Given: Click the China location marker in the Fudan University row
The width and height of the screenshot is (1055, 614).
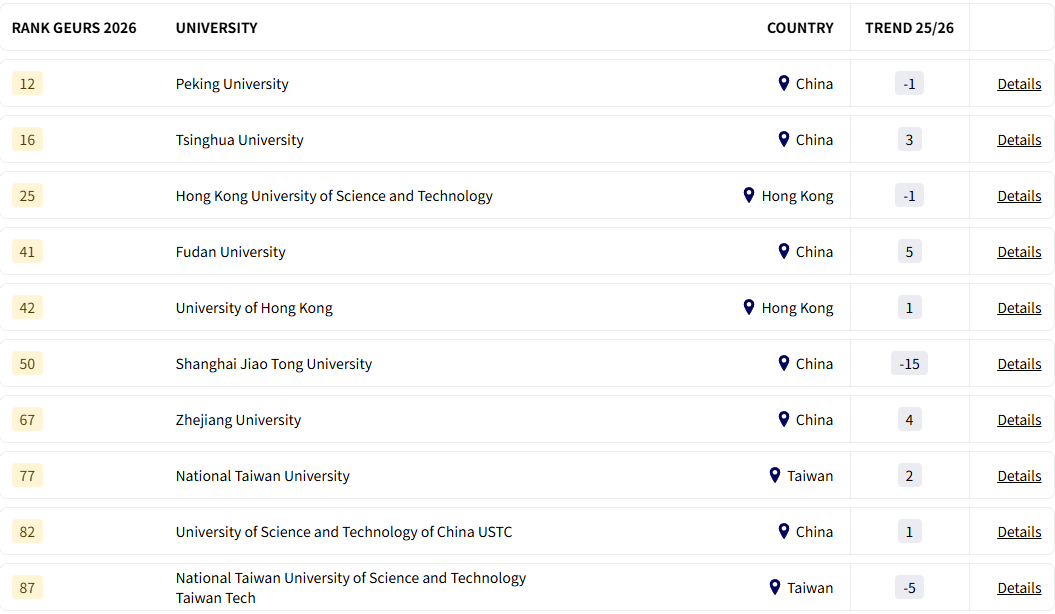Looking at the screenshot, I should [783, 251].
